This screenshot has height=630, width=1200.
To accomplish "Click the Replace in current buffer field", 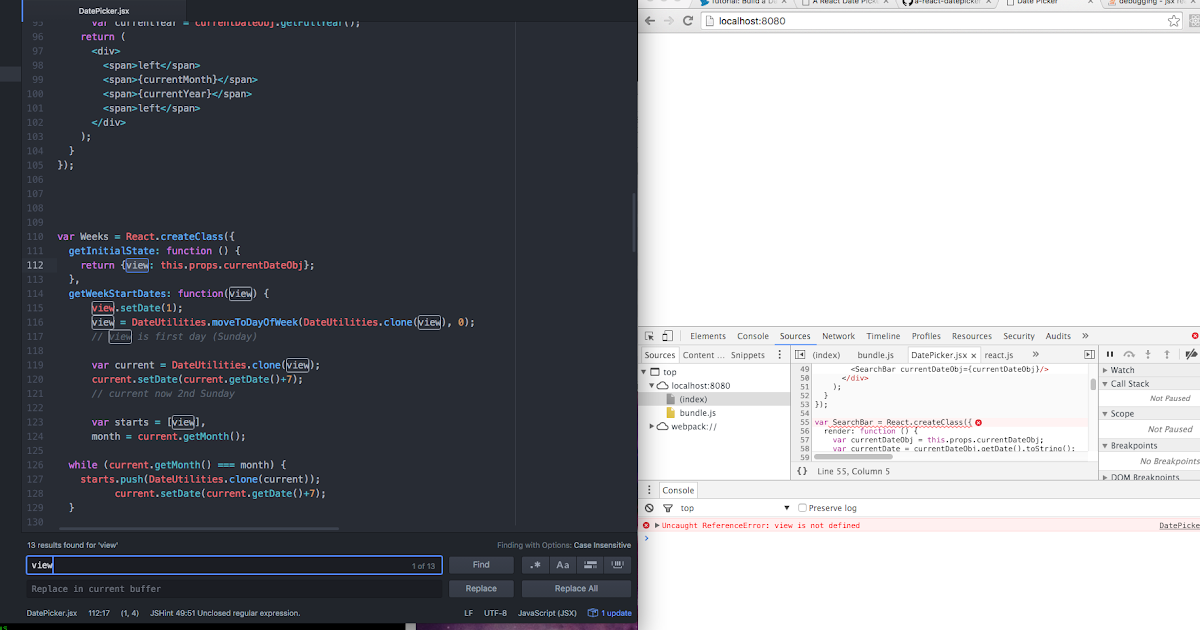I will [232, 589].
